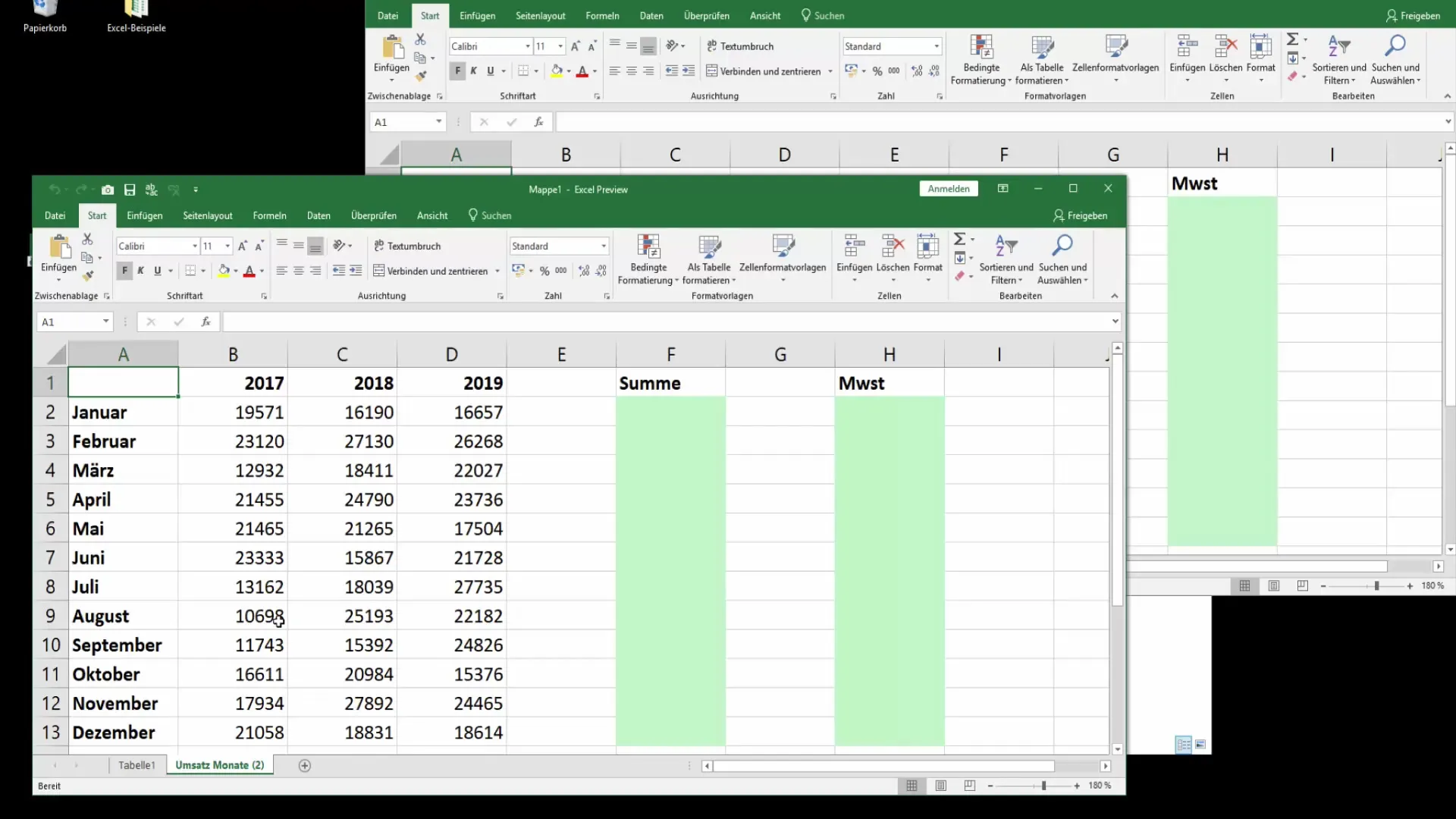Click red font color A in Mappe1 ribbon
Image resolution: width=1456 pixels, height=819 pixels.
249,271
